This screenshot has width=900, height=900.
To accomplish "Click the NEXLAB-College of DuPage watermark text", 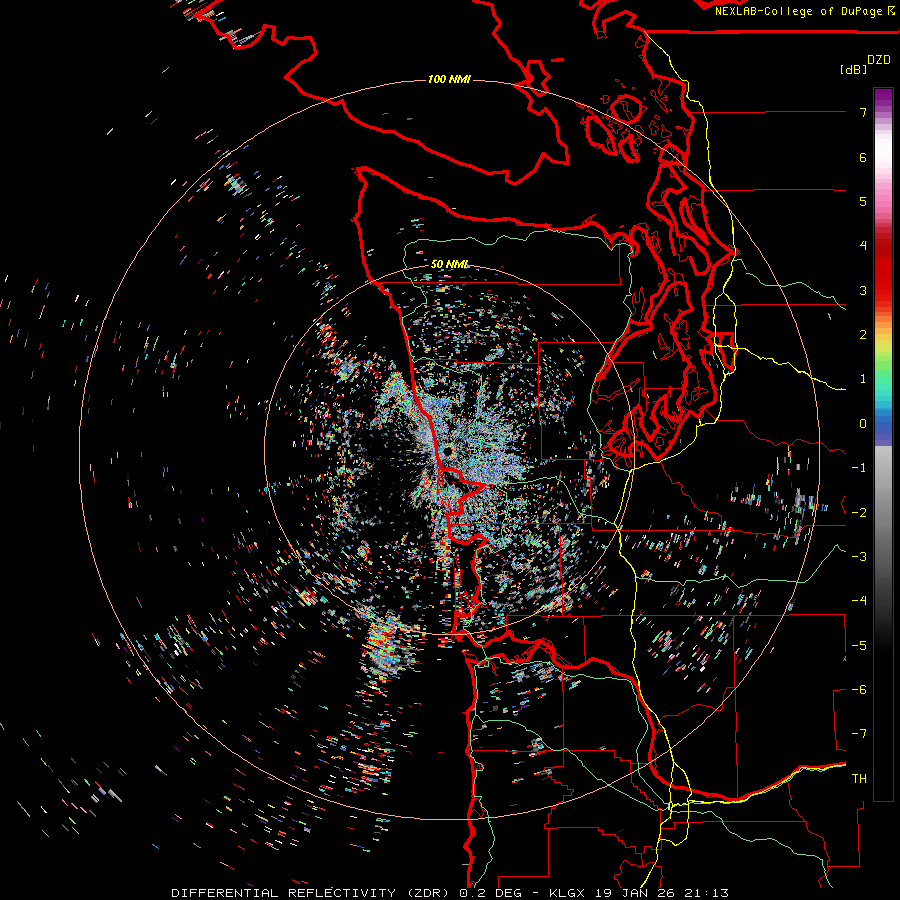I will click(800, 11).
